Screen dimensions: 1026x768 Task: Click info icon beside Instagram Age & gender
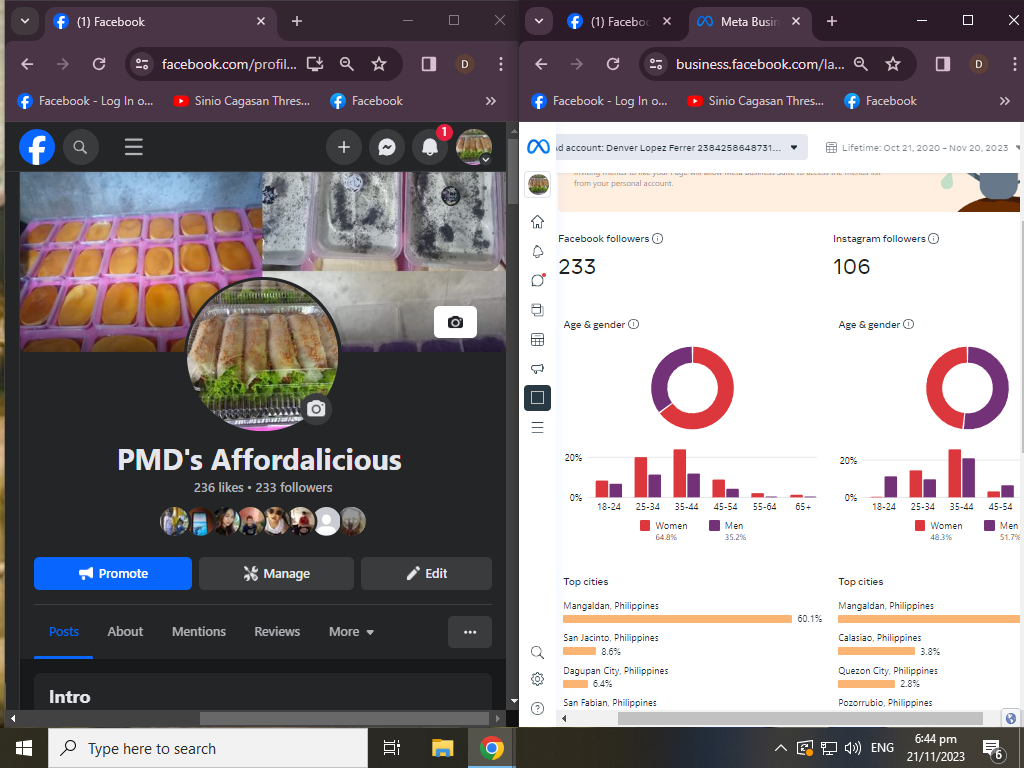(x=908, y=324)
